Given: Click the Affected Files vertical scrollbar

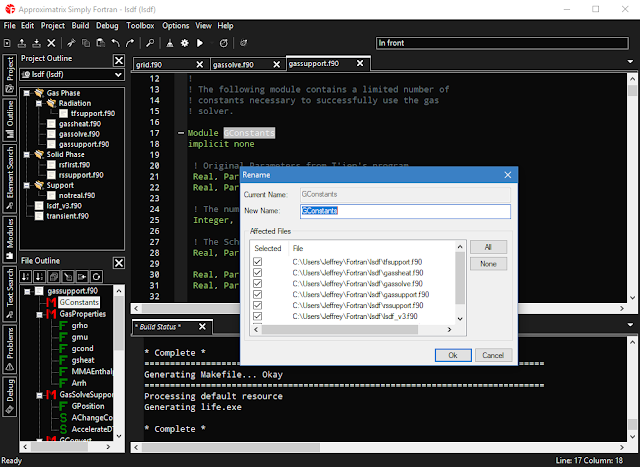Looking at the screenshot, I should coord(460,282).
